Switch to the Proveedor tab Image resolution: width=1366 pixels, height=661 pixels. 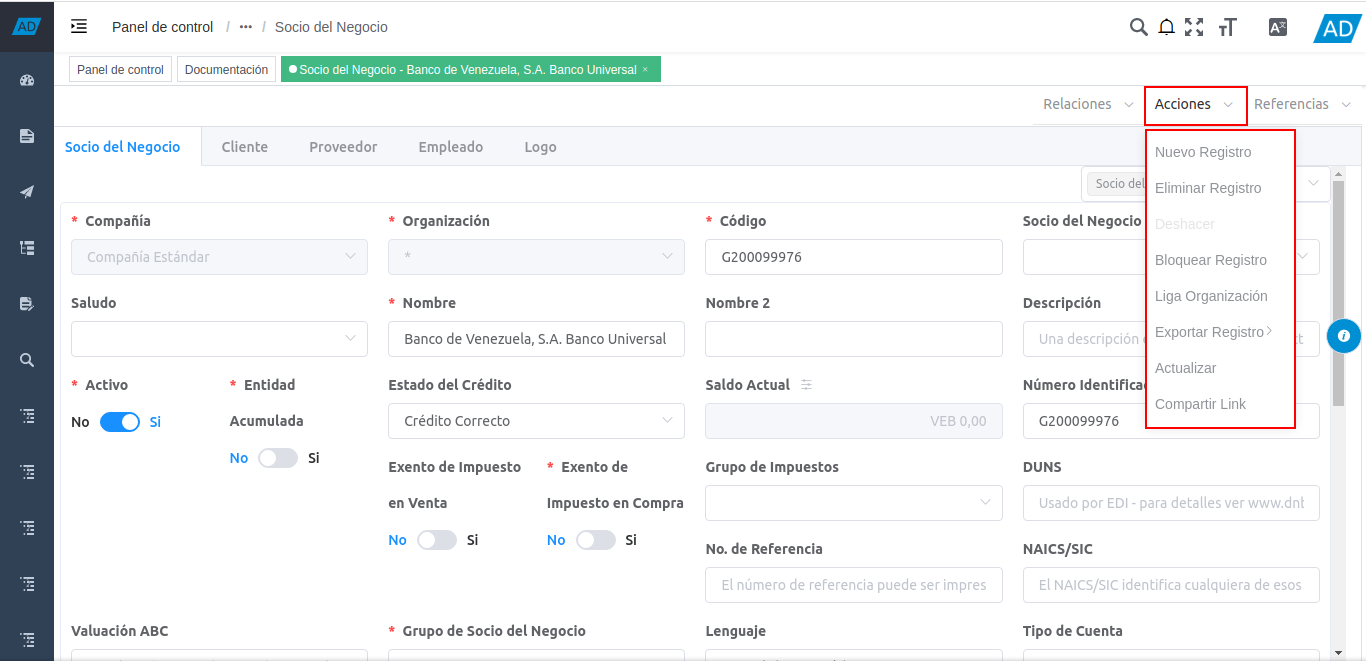pos(343,147)
